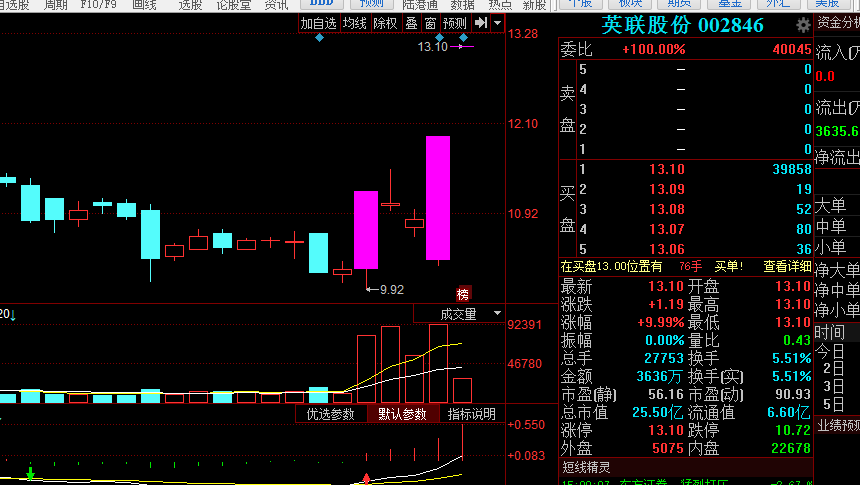Click the blue diamond marker above 加自选
Image resolution: width=860 pixels, height=485 pixels.
point(319,38)
